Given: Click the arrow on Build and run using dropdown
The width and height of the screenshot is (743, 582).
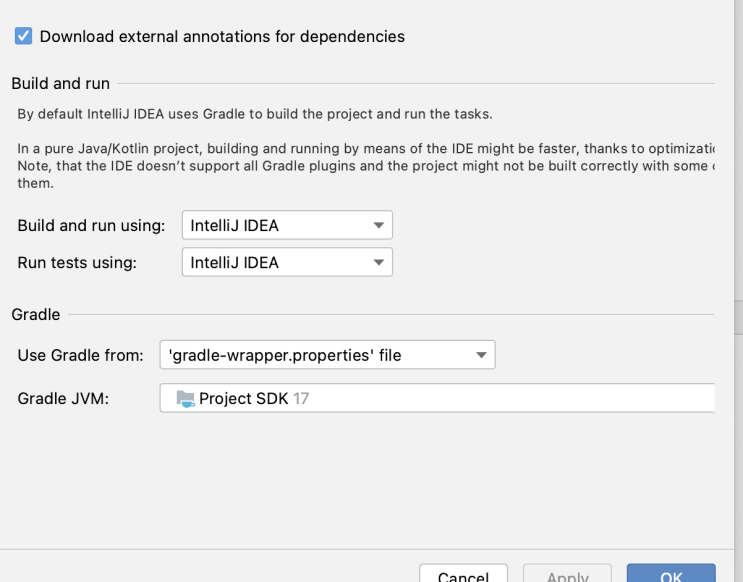Looking at the screenshot, I should point(379,225).
